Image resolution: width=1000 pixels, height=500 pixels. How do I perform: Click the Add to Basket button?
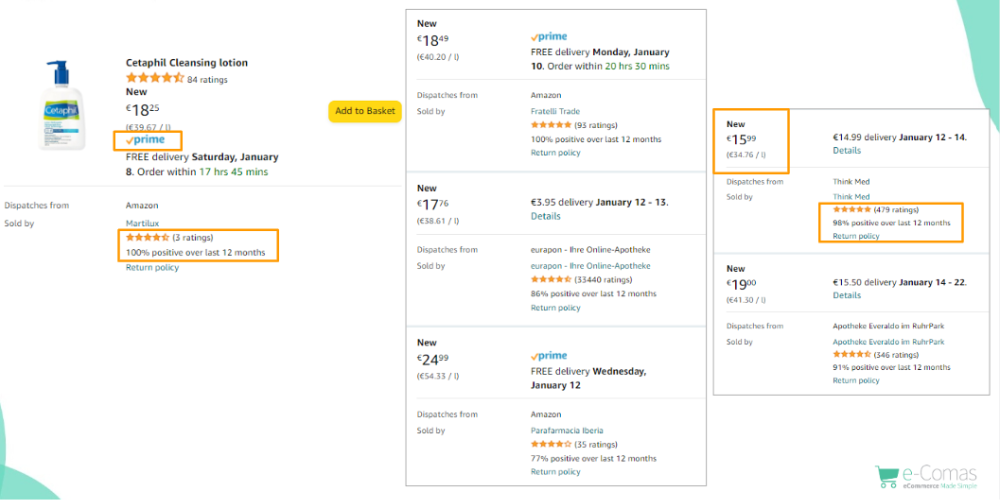tap(365, 111)
